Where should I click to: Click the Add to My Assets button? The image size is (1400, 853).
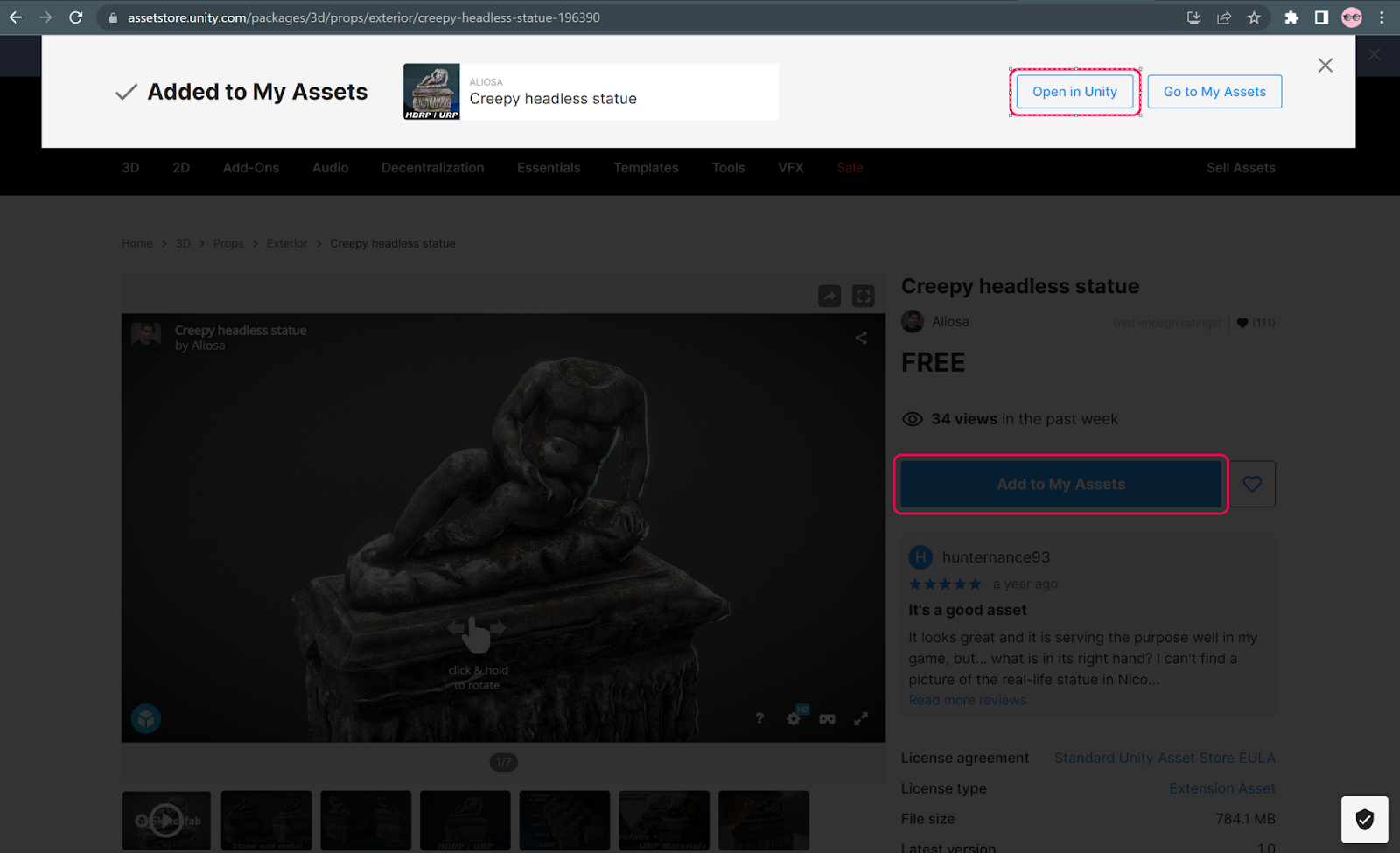pyautogui.click(x=1060, y=484)
